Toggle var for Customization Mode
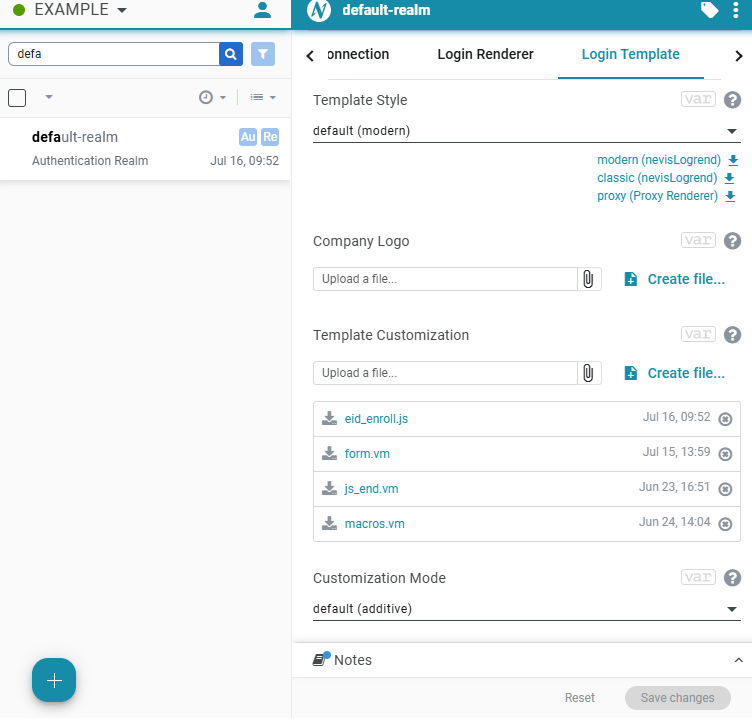Screen dimensions: 752x721 697,578
